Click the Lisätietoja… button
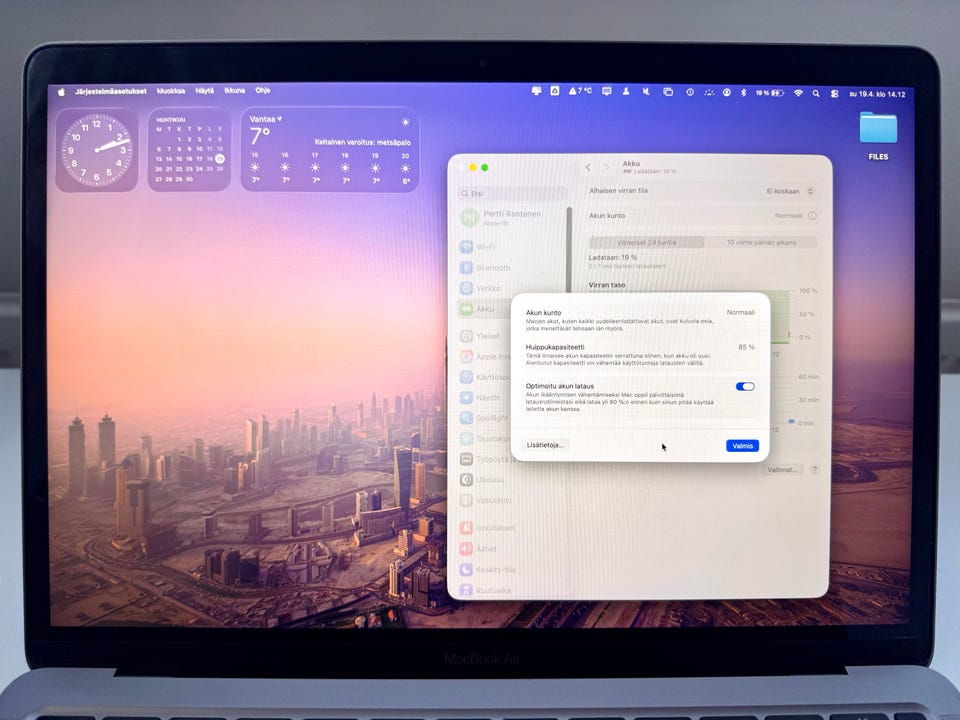The width and height of the screenshot is (960, 720). (545, 444)
